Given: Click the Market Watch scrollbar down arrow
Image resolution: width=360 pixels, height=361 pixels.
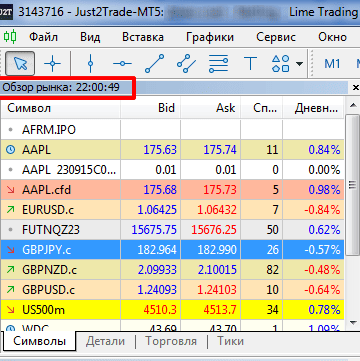Looking at the screenshot, I should pos(353,323).
